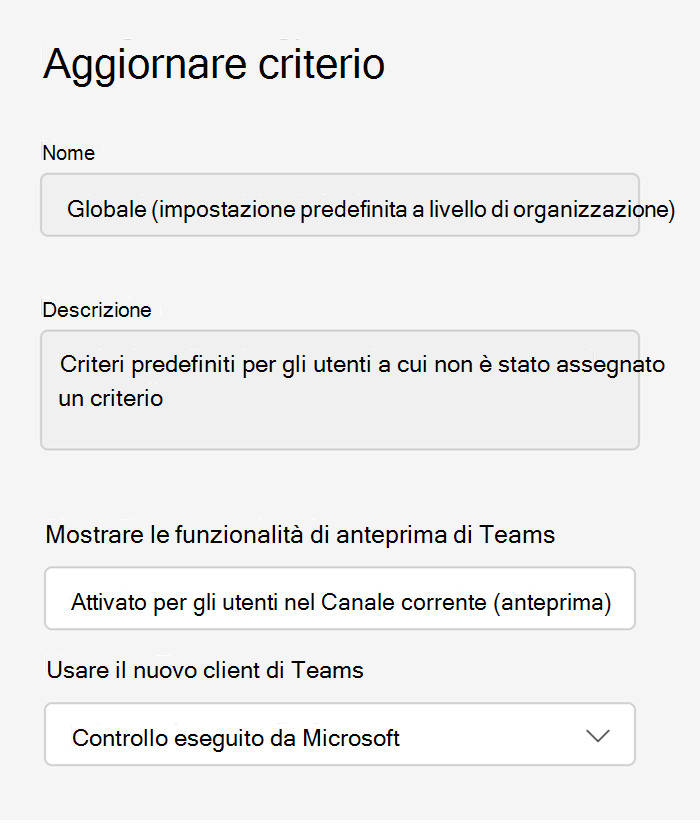Select the Nome input field
Viewport: 700px width, 823px height.
point(340,205)
